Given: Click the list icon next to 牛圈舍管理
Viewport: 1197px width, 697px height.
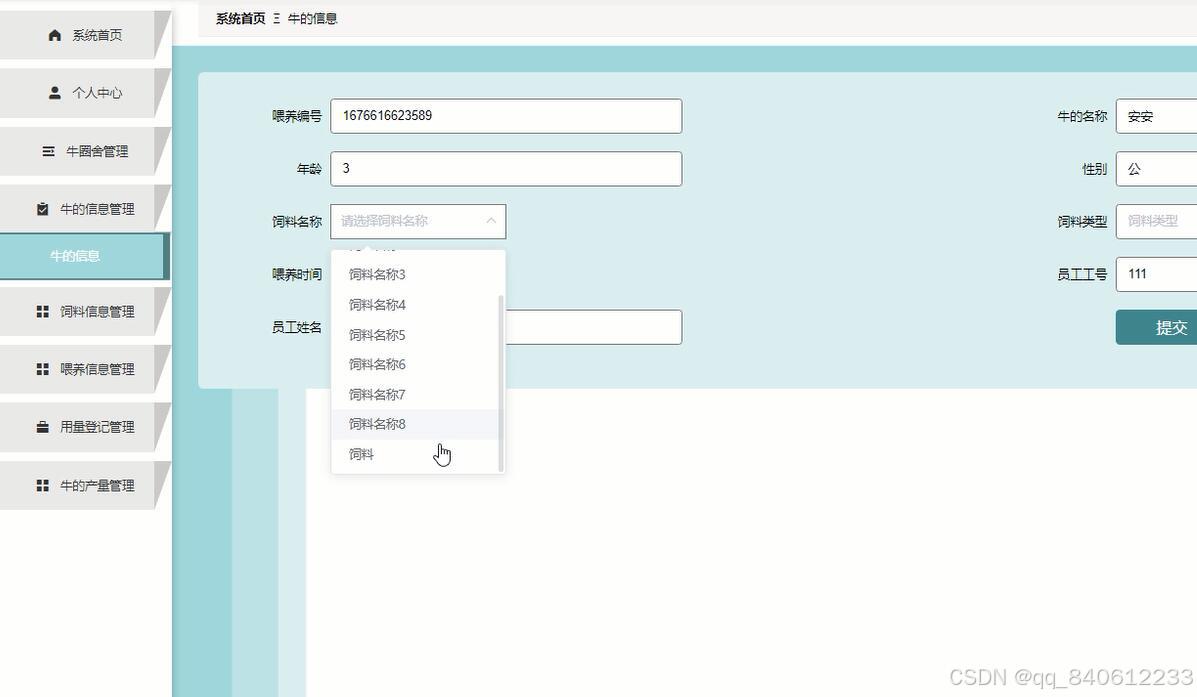Looking at the screenshot, I should [x=47, y=151].
